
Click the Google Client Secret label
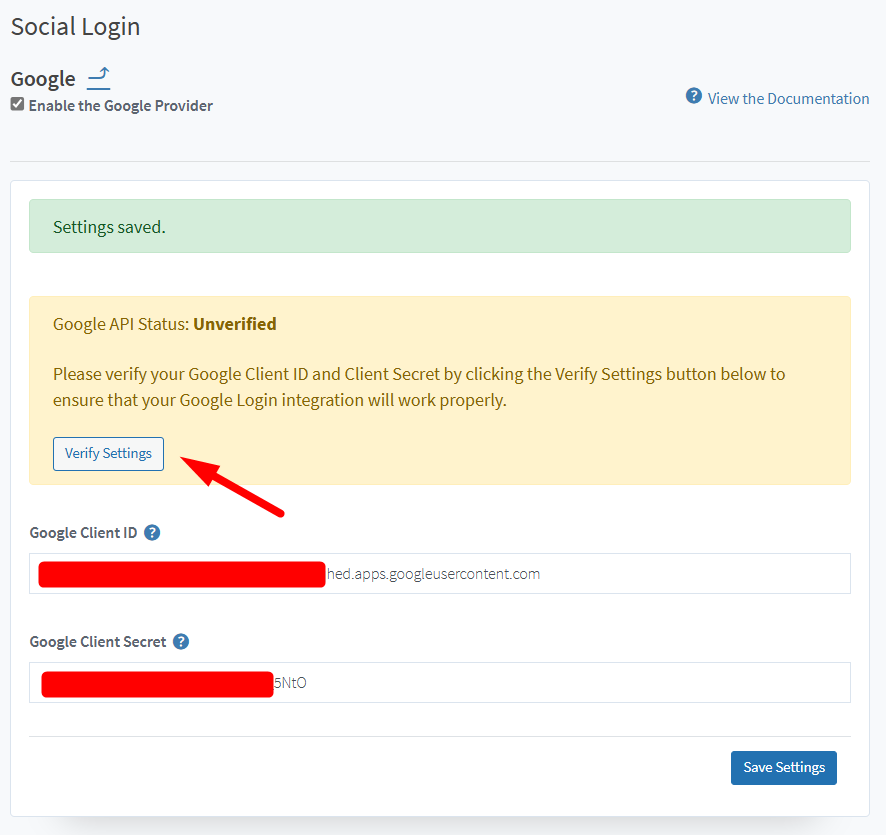(x=98, y=642)
